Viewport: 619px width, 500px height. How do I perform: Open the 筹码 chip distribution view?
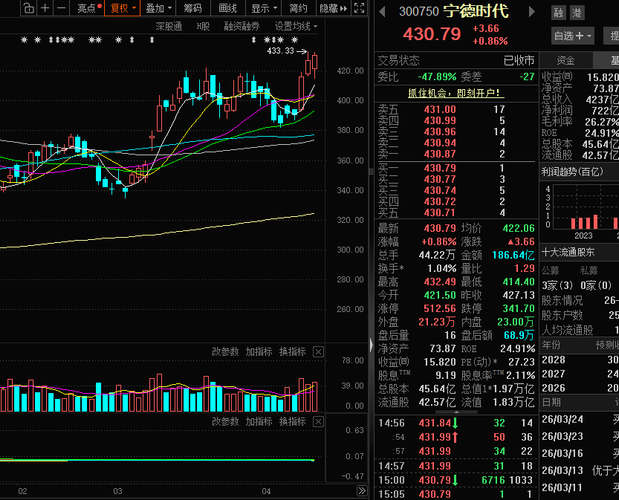192,8
